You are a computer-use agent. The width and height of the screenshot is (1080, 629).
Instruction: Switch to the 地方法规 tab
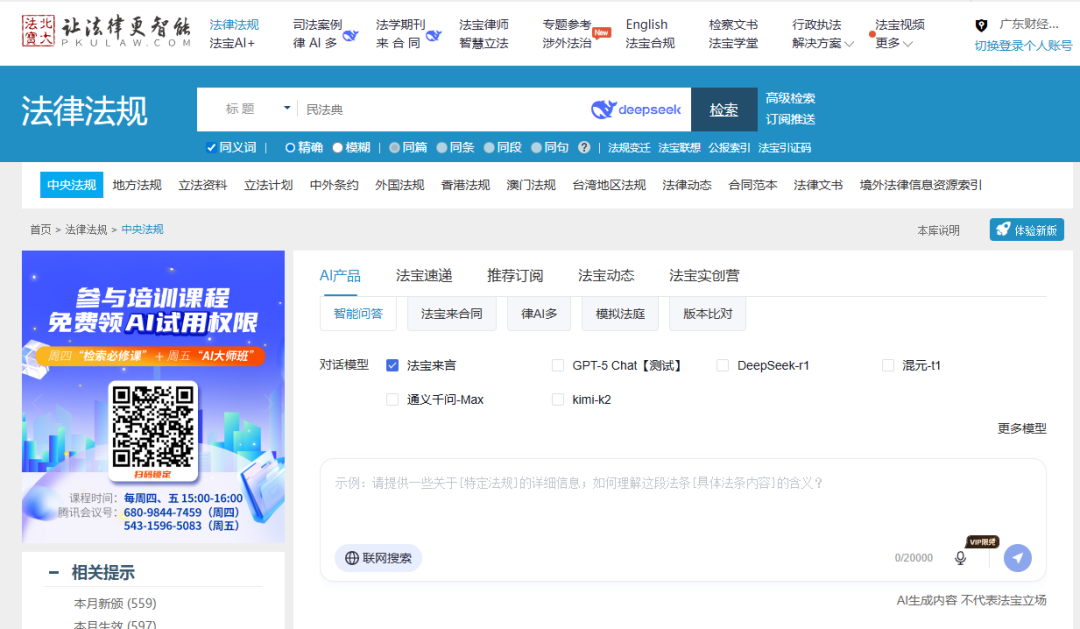[x=137, y=185]
